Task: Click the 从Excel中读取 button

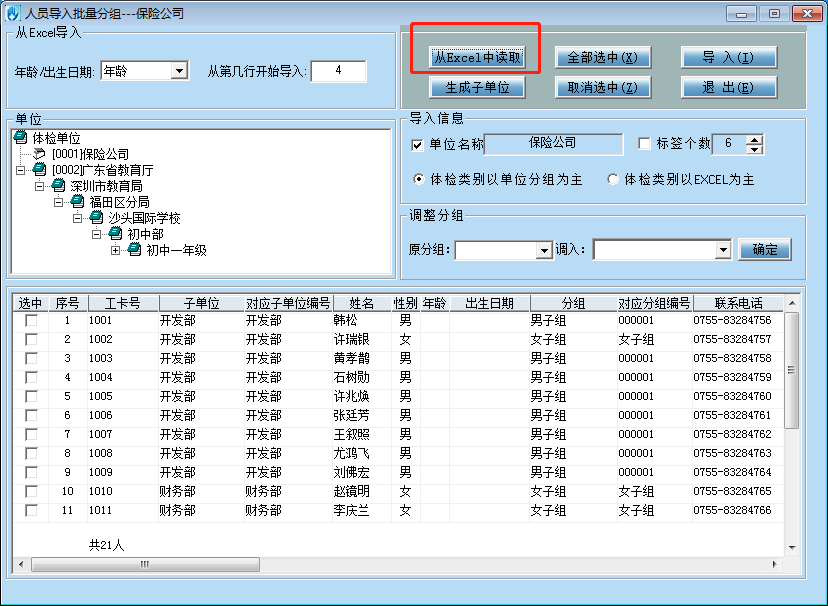Action: tap(477, 57)
